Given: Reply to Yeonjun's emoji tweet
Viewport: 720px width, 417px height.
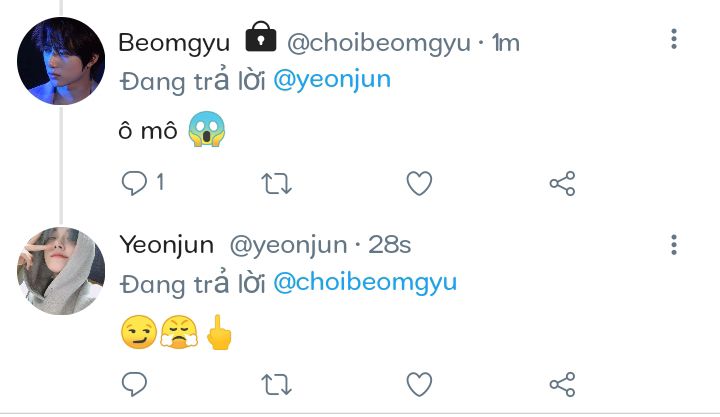Looking at the screenshot, I should pyautogui.click(x=134, y=384).
